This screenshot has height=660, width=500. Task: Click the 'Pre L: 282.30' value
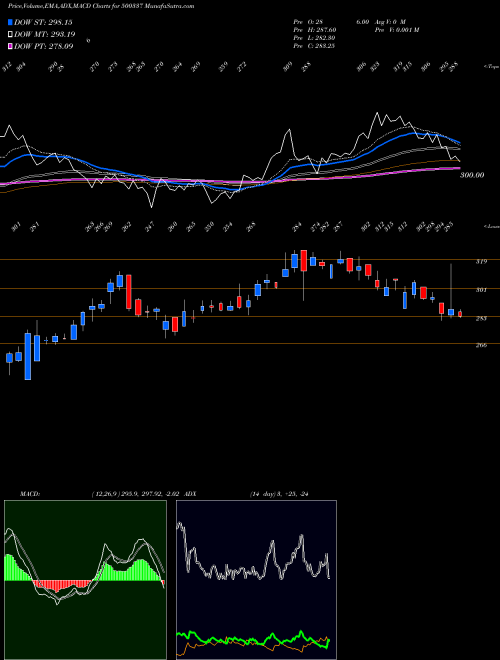pos(314,38)
